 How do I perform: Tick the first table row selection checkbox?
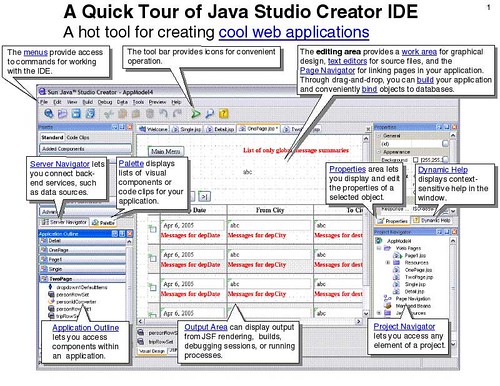(153, 229)
